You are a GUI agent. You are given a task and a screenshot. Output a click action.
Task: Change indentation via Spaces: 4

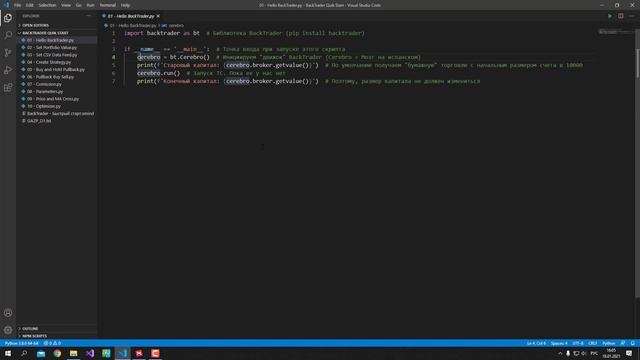(x=559, y=343)
